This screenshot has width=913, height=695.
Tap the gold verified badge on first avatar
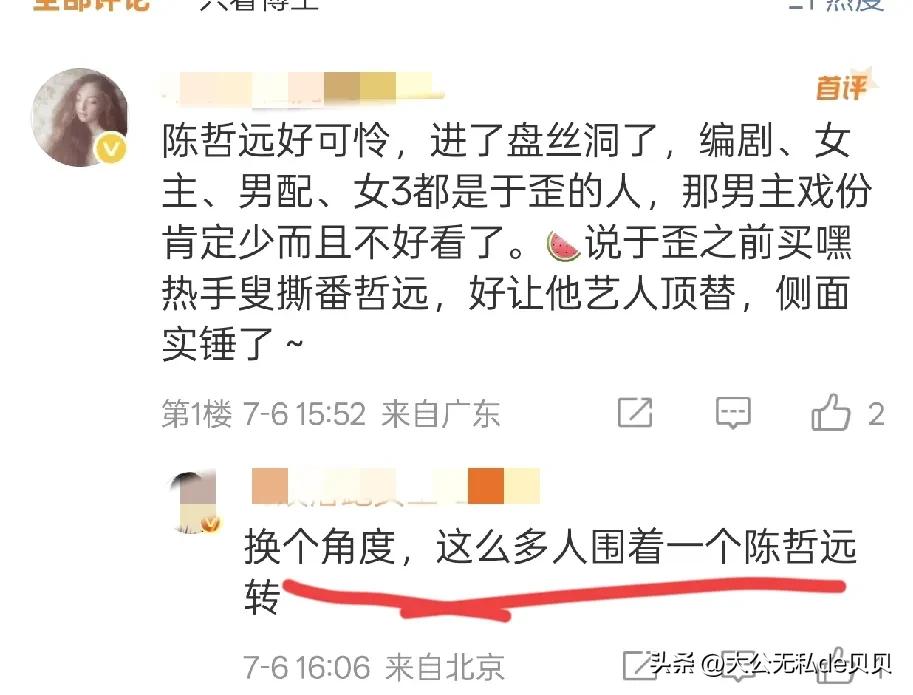tap(111, 148)
